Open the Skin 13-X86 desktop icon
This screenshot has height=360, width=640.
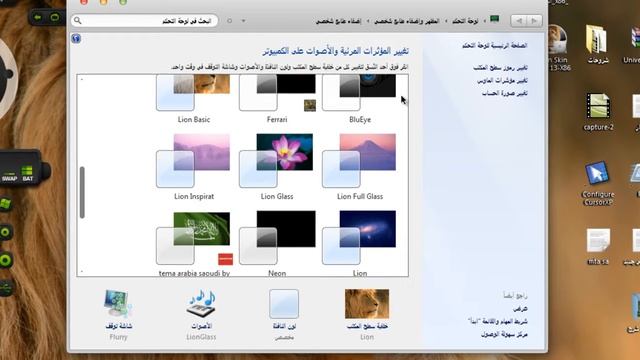click(x=559, y=48)
